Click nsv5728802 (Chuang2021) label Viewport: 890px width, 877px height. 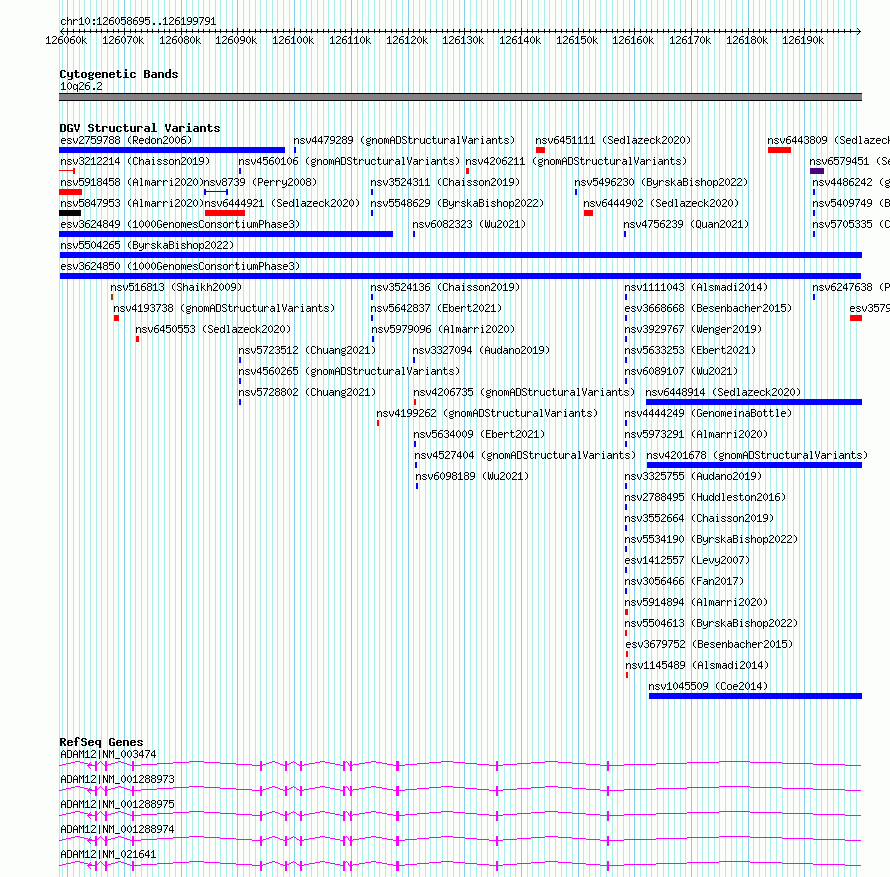pos(307,392)
